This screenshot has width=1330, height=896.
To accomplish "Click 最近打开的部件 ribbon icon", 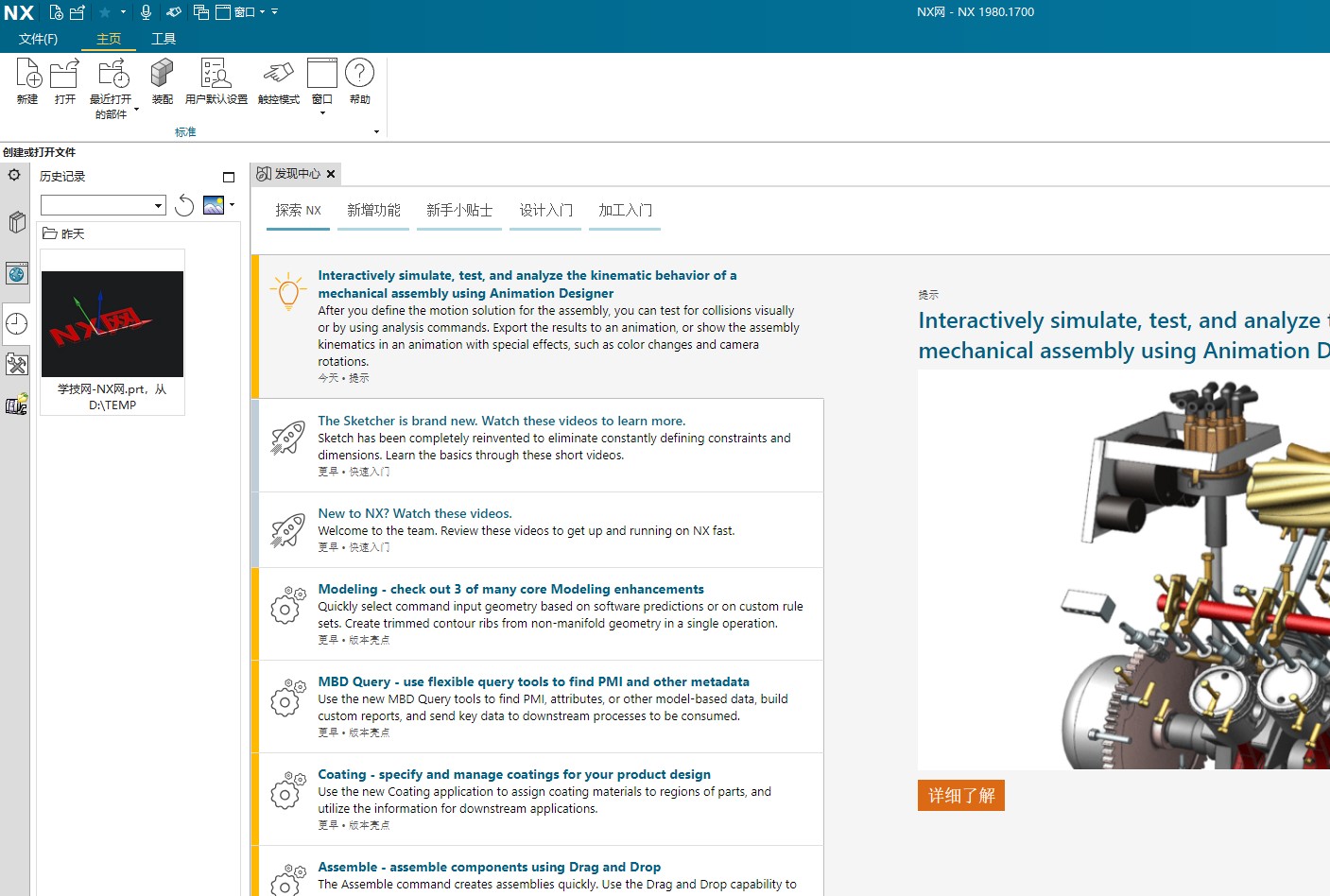I will [113, 74].
